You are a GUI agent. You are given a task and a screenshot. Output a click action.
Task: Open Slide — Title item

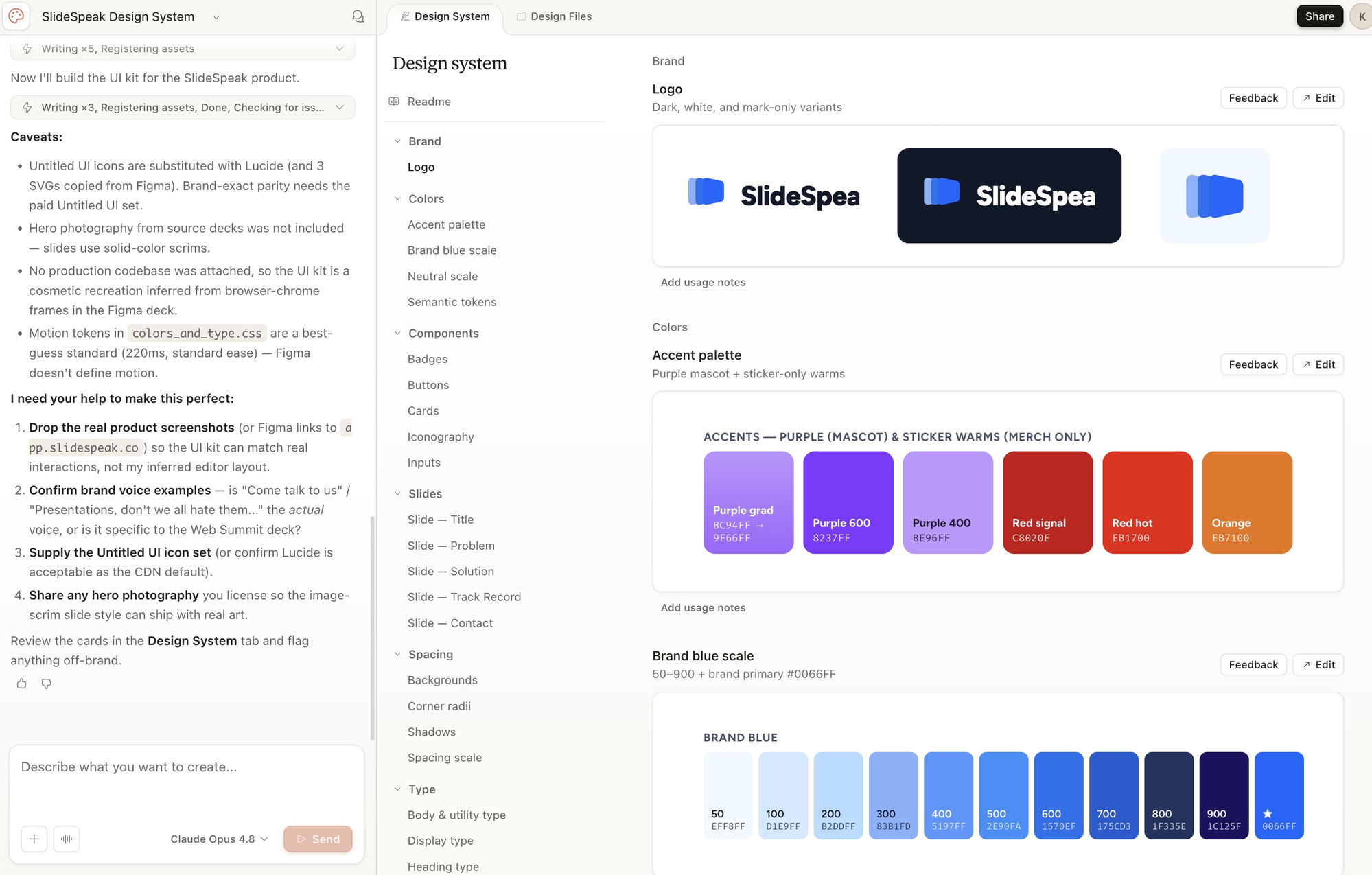click(x=441, y=520)
